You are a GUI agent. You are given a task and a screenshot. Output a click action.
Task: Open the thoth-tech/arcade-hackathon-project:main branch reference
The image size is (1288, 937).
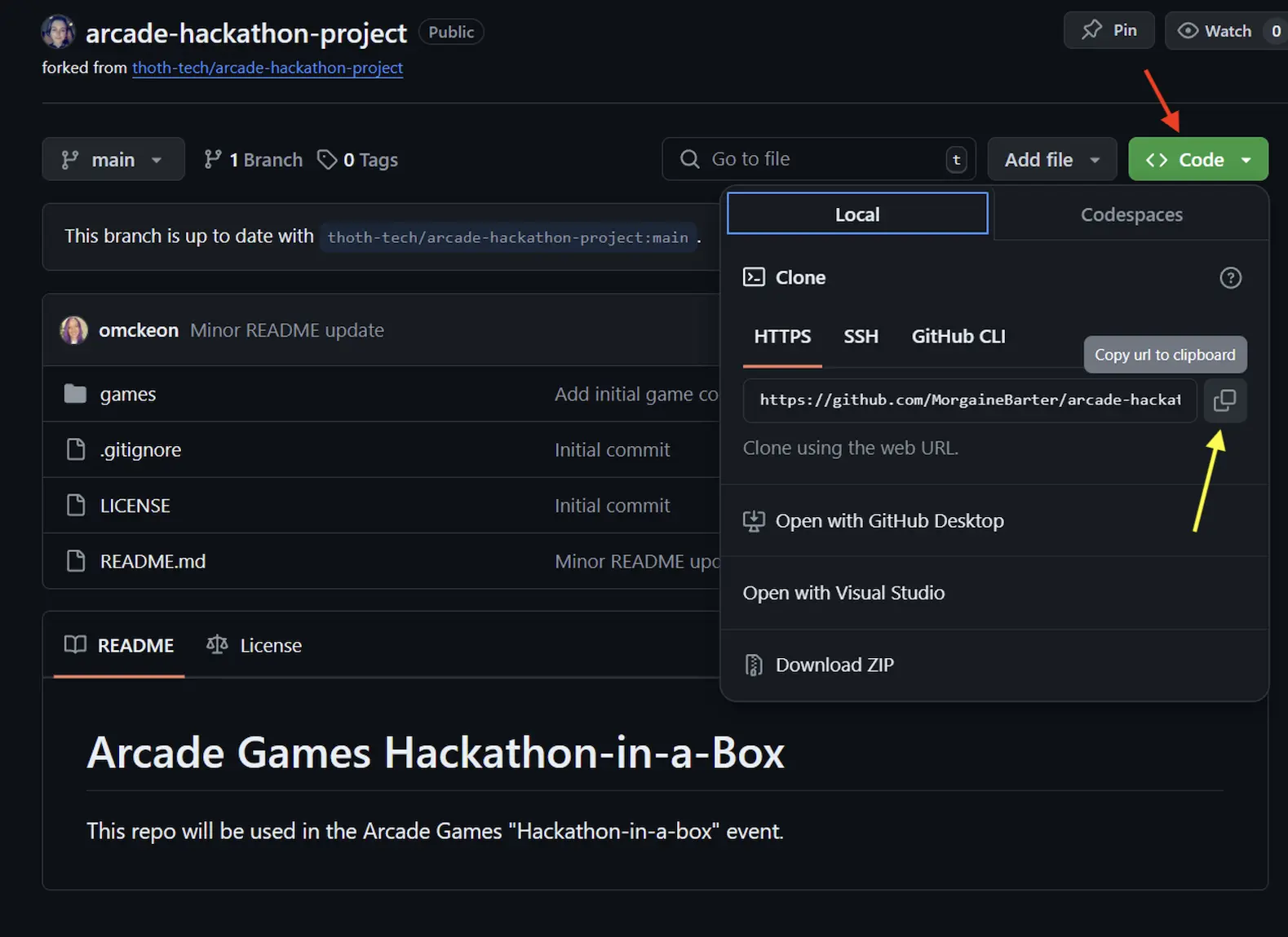tap(507, 237)
